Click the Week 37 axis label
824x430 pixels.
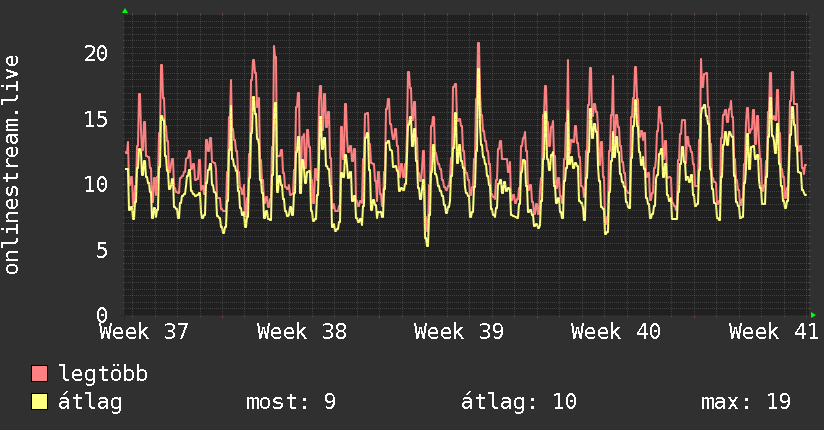click(x=144, y=332)
